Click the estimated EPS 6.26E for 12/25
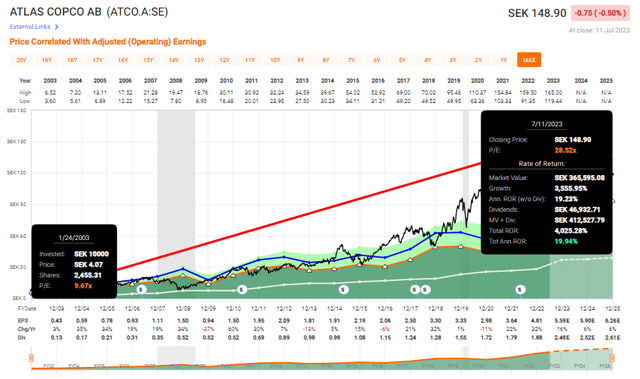 click(x=613, y=321)
